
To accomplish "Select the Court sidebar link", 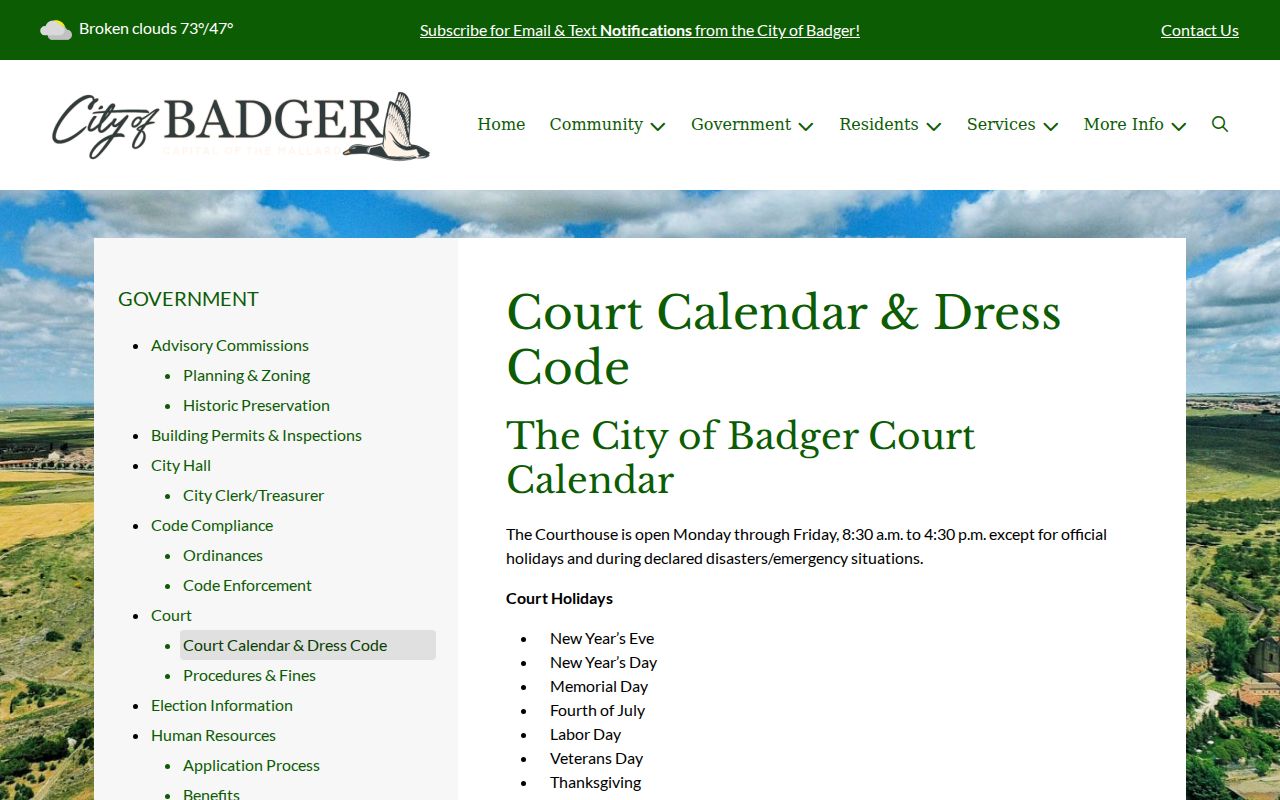I will [x=171, y=615].
